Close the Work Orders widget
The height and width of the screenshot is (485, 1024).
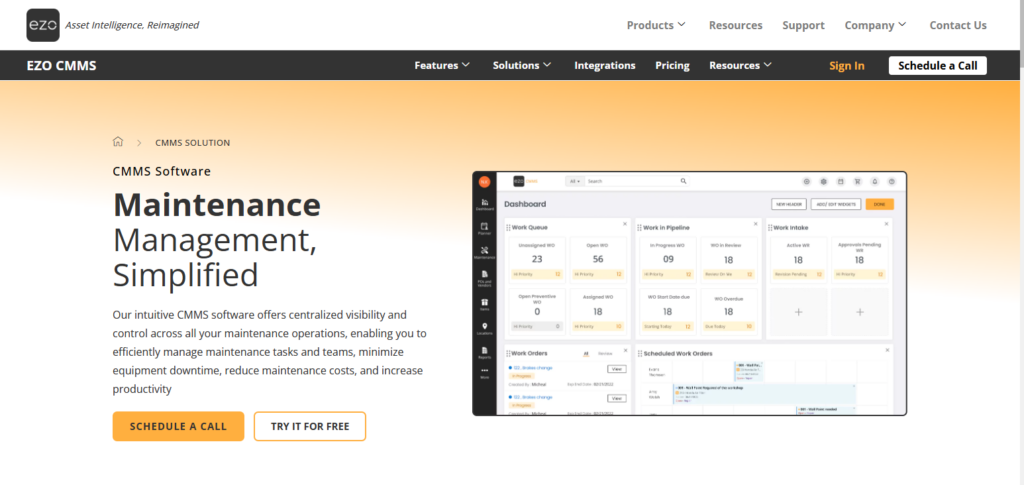coord(625,350)
